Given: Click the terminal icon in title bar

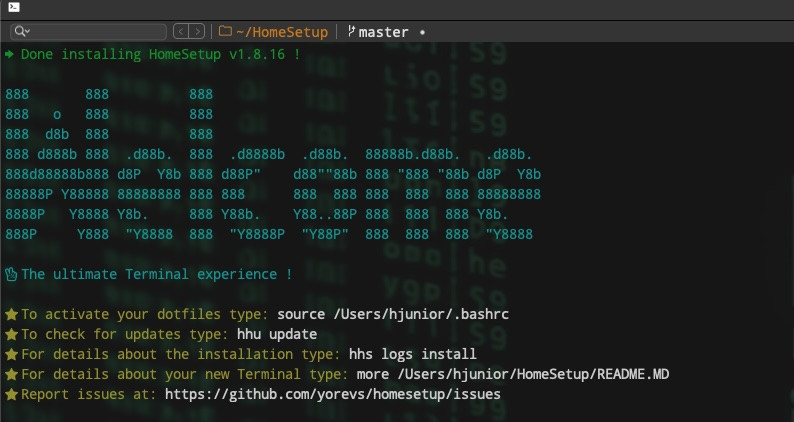Looking at the screenshot, I should click(x=14, y=7).
